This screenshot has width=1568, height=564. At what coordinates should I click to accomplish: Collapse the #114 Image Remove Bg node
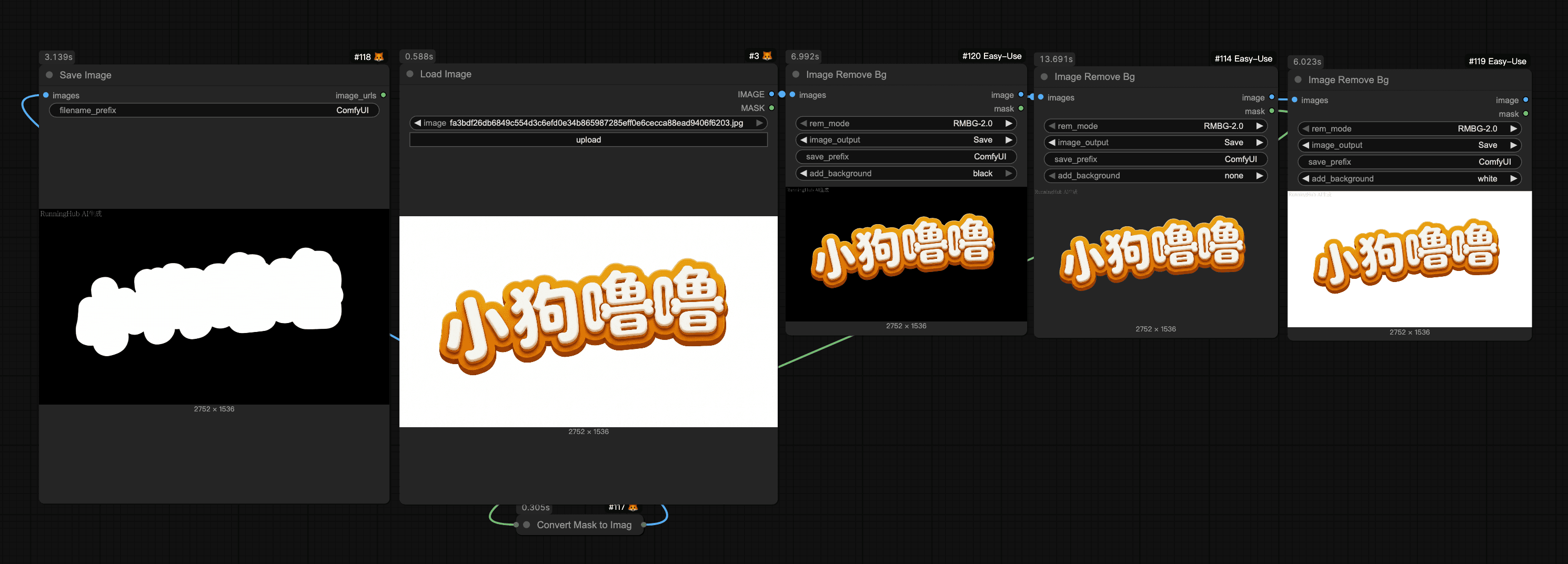(1044, 77)
